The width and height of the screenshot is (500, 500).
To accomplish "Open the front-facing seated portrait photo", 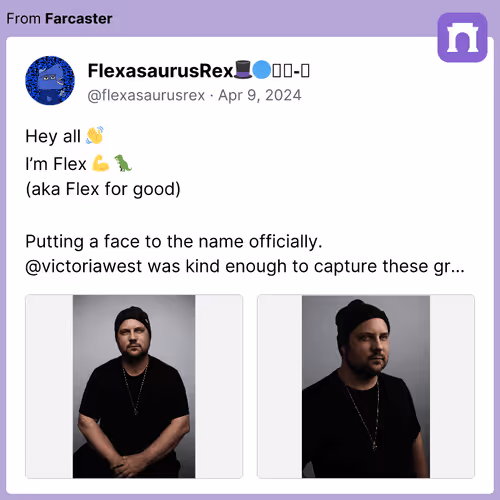I will 134,386.
